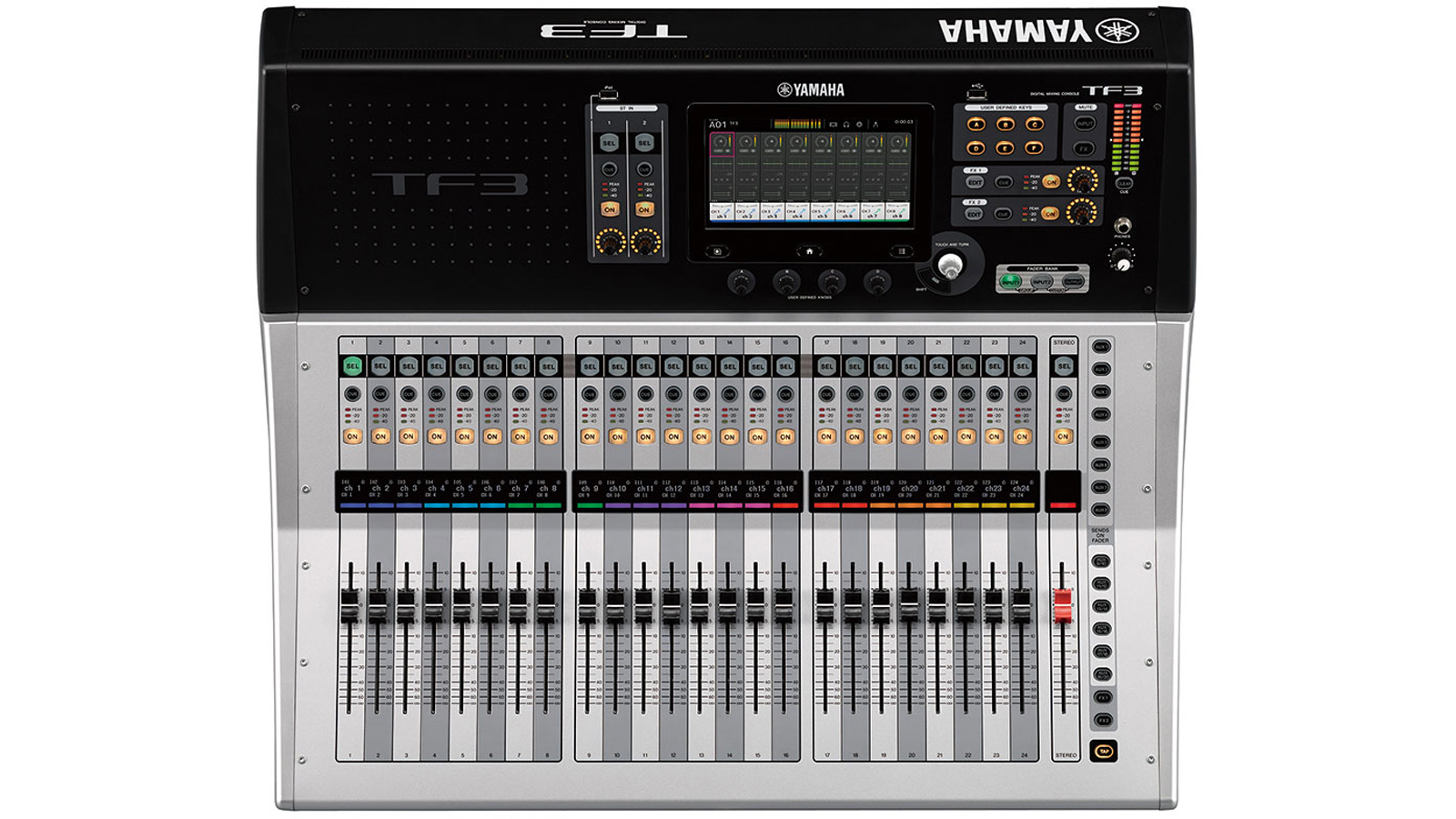Toggle ST IN 1 ON key
1456x819 pixels.
[x=610, y=209]
